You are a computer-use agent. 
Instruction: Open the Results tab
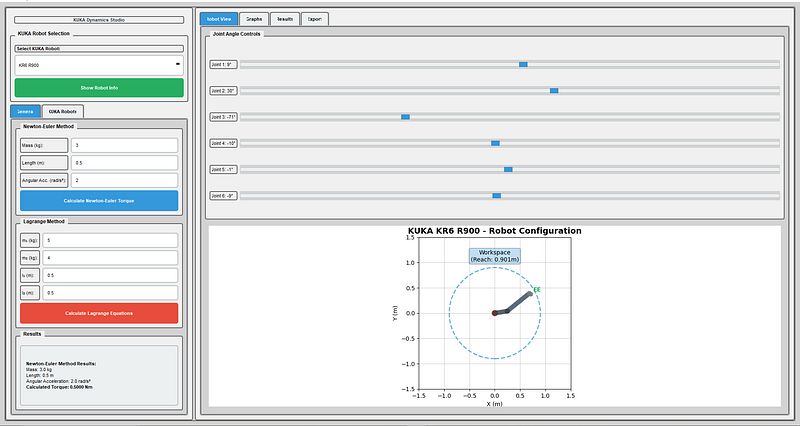click(x=285, y=19)
